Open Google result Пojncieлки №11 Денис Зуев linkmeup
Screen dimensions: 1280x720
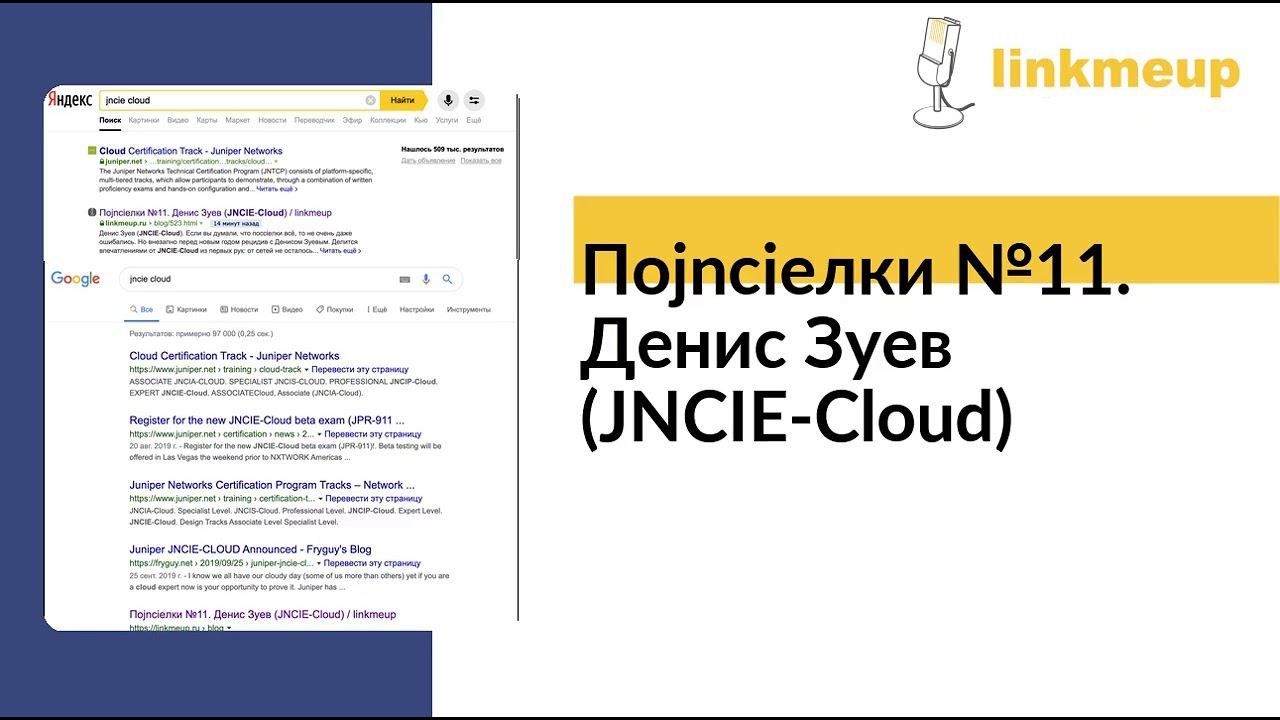262,614
